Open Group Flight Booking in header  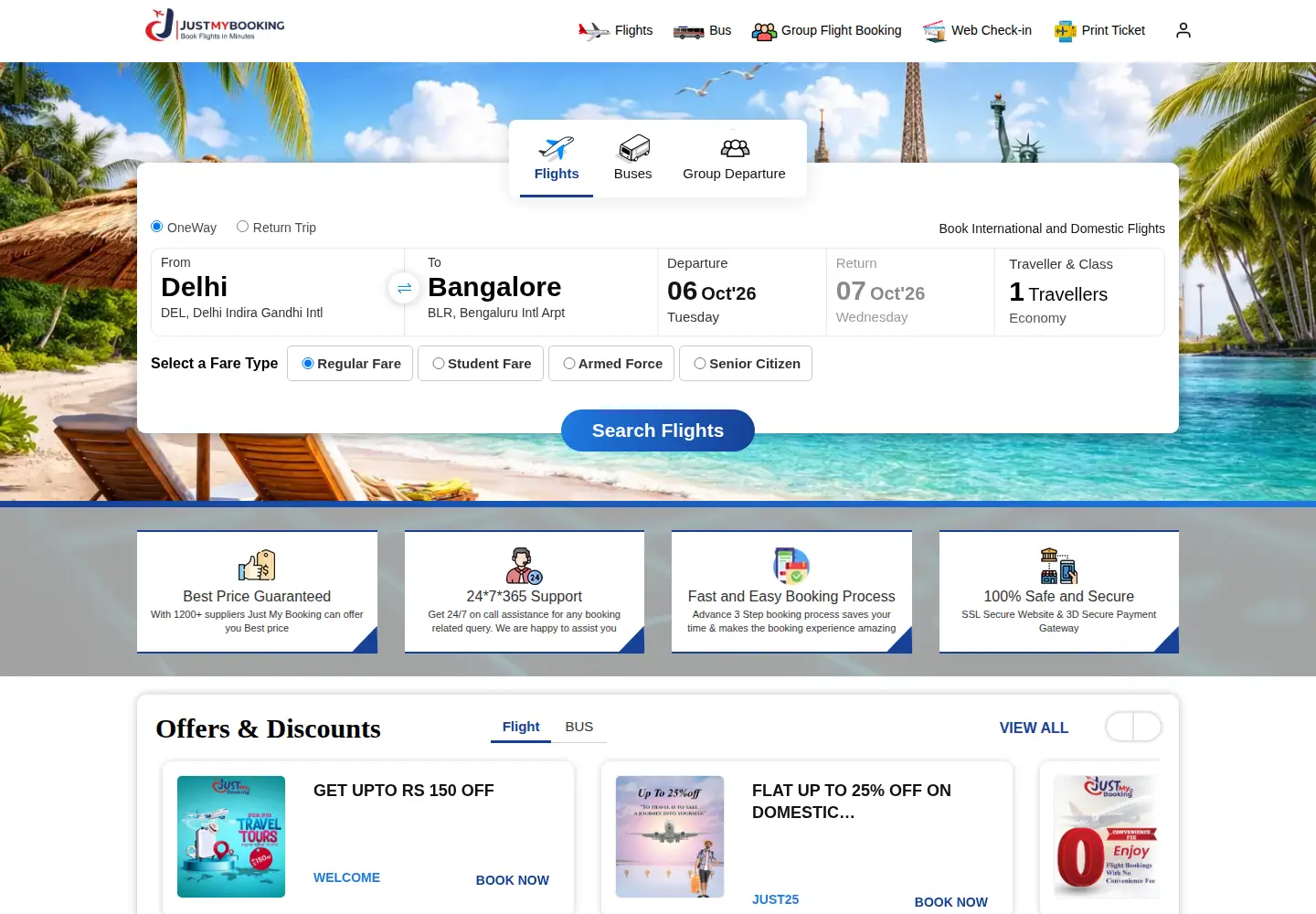click(x=842, y=30)
